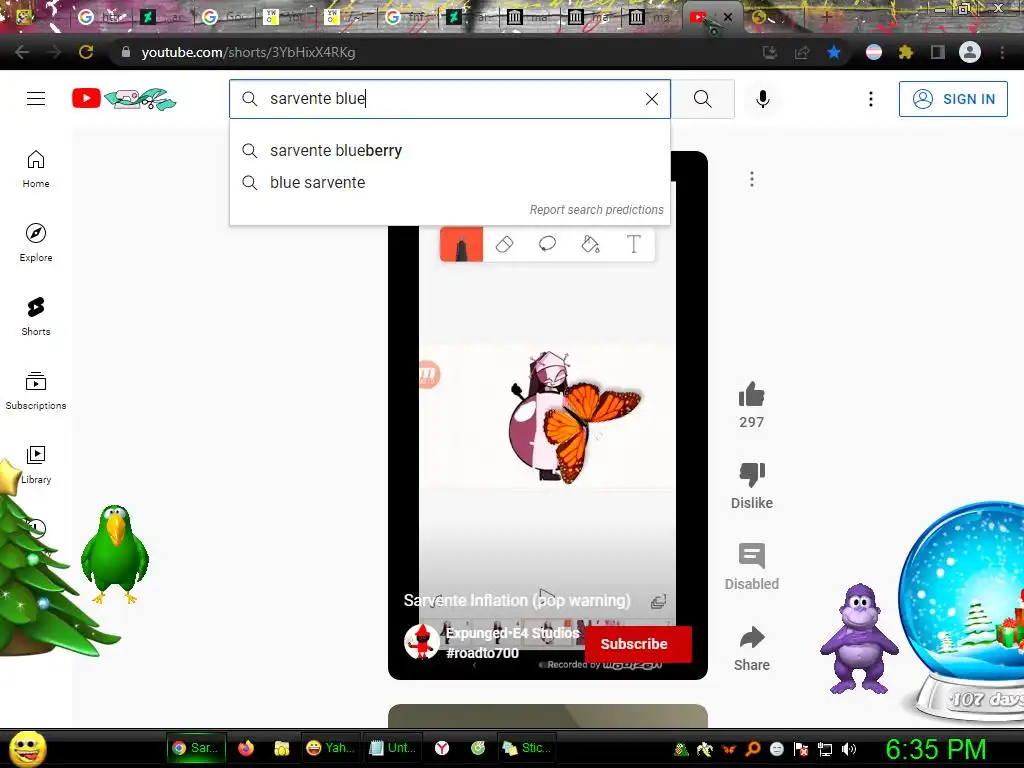Open the Chrome profile avatar

970,52
